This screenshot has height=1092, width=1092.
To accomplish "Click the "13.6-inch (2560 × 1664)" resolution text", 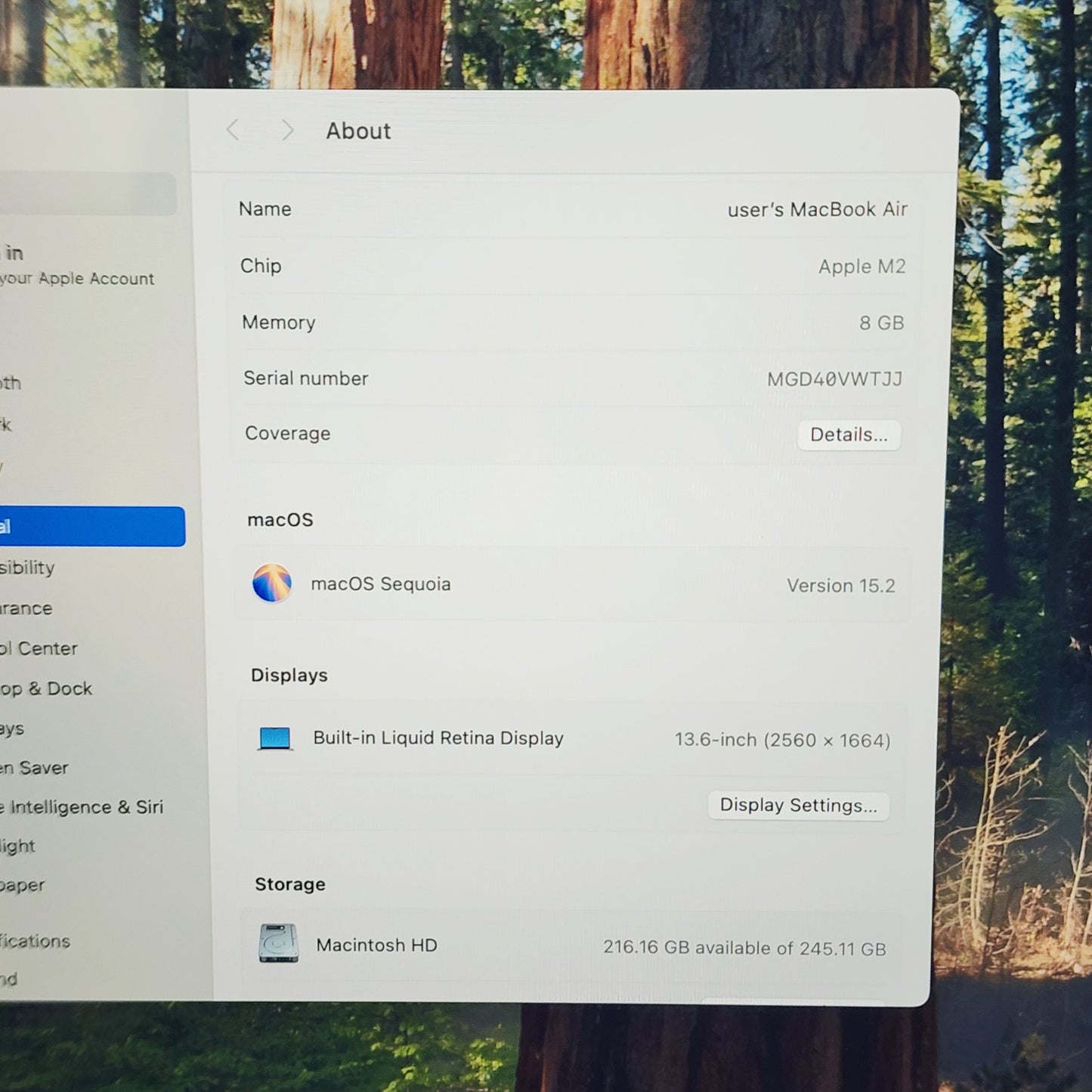I will [782, 740].
